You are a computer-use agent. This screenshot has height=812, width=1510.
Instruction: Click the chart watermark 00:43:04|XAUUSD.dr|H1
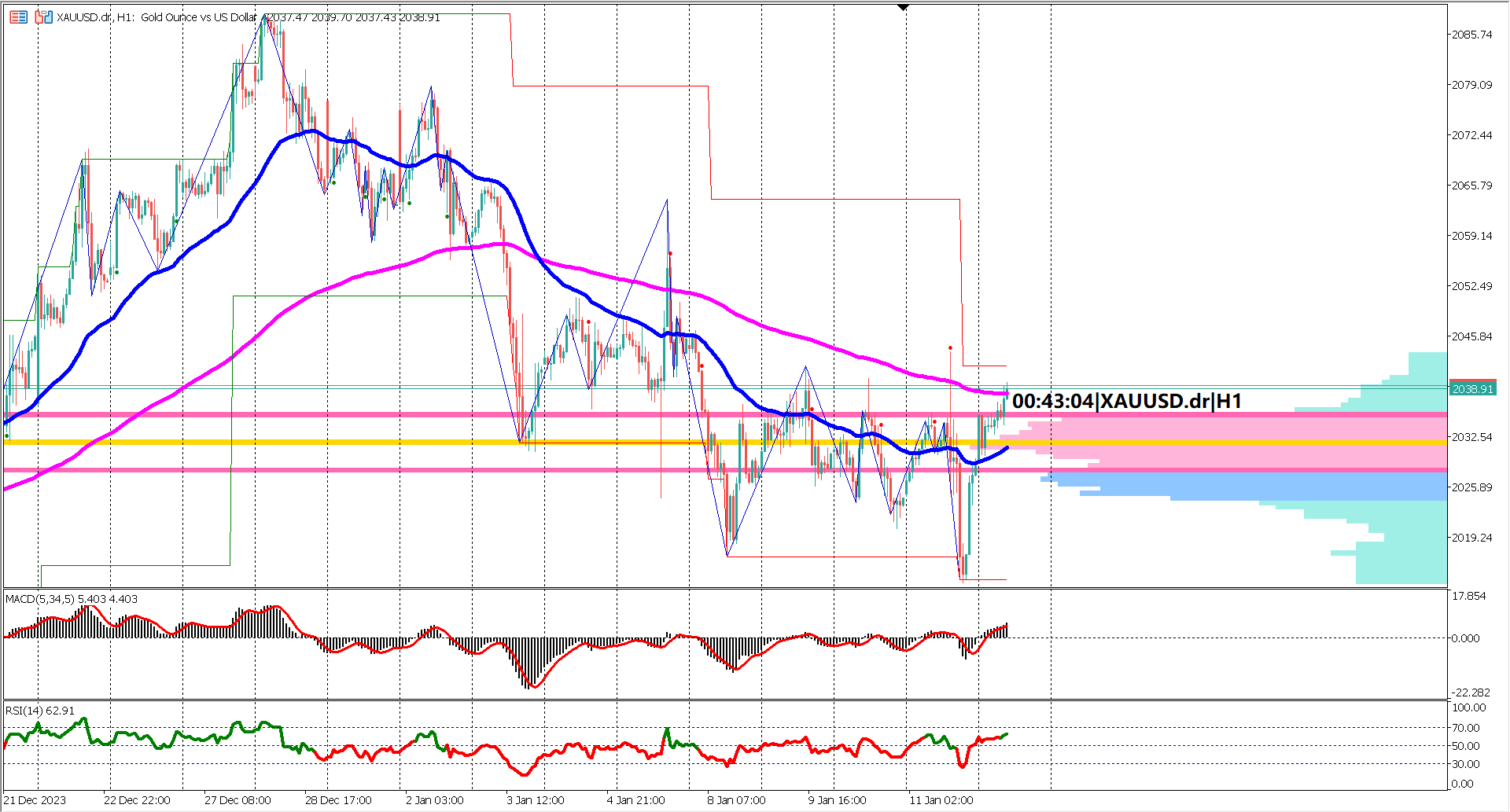pos(1129,402)
